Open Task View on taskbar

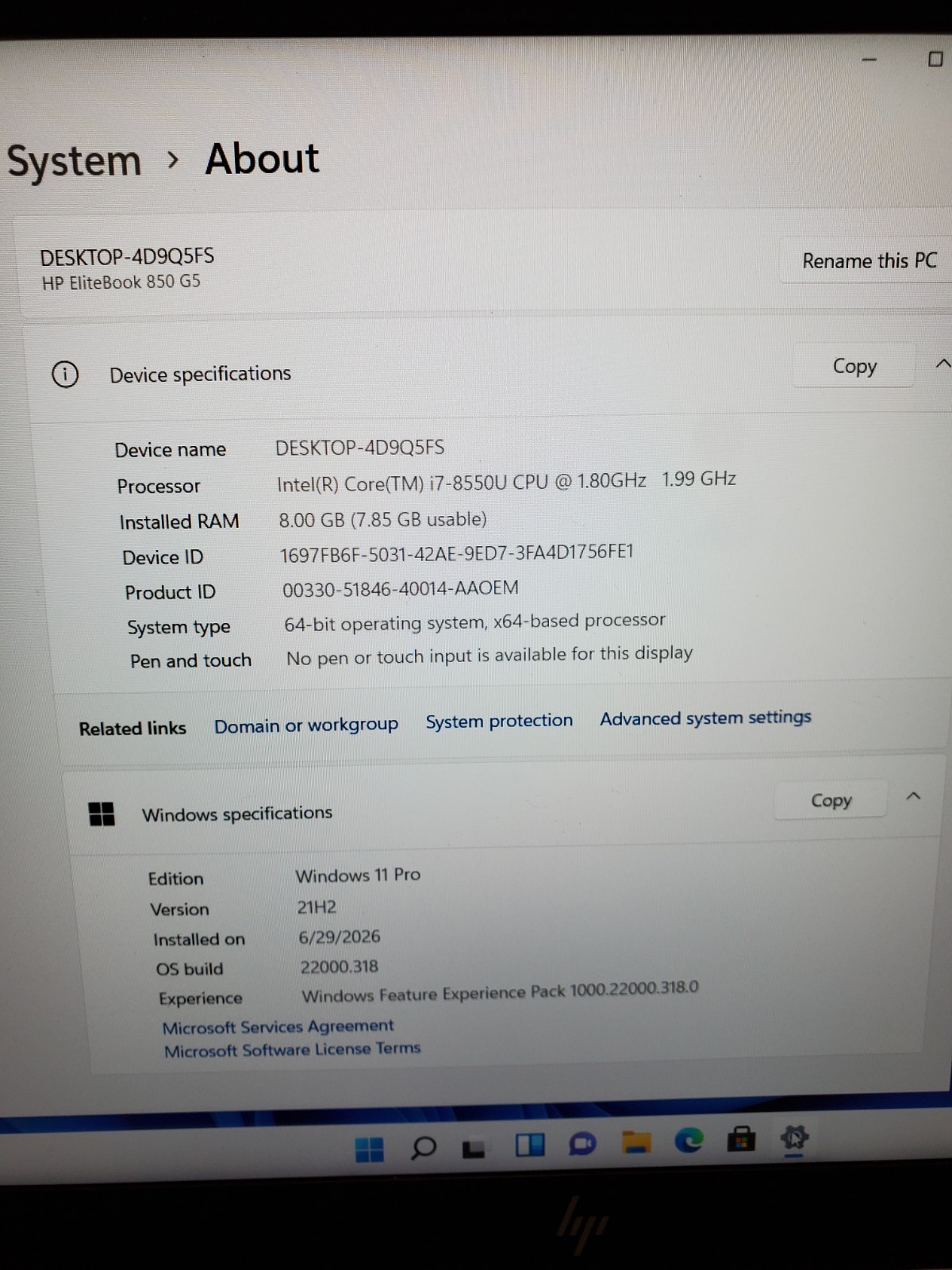474,1148
